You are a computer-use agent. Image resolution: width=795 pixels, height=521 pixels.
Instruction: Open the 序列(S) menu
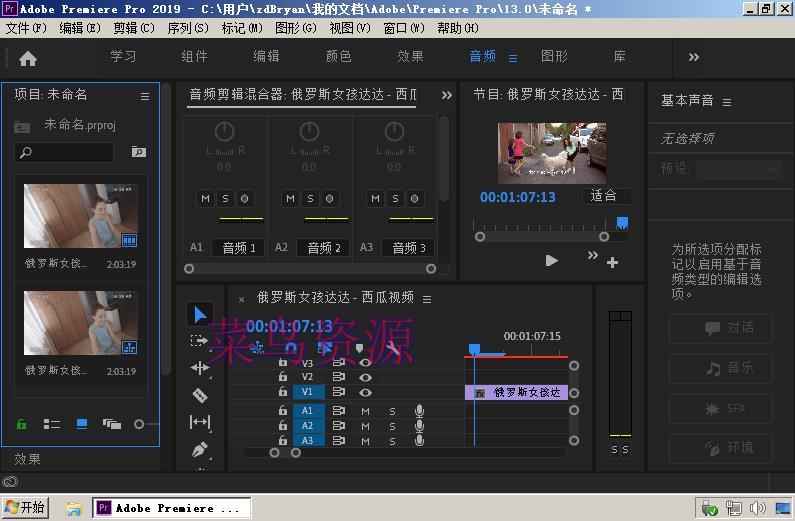point(188,28)
